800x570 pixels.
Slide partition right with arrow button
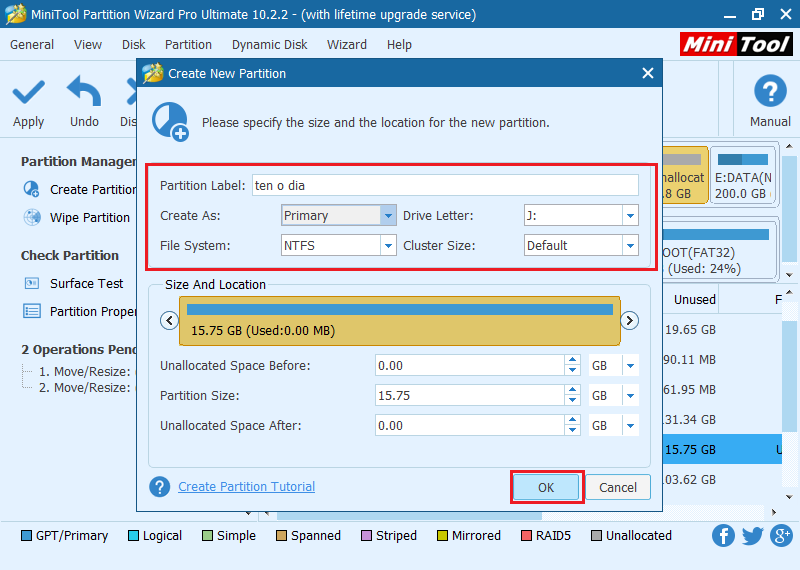[630, 320]
